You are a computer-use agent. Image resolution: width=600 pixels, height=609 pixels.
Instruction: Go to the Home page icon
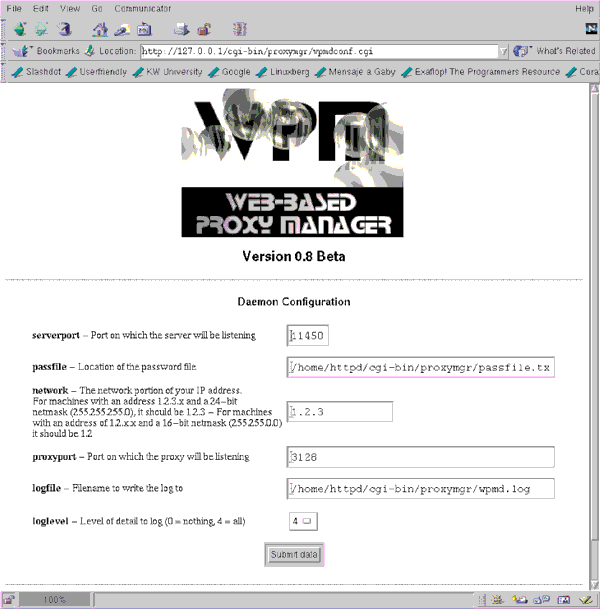click(x=102, y=29)
